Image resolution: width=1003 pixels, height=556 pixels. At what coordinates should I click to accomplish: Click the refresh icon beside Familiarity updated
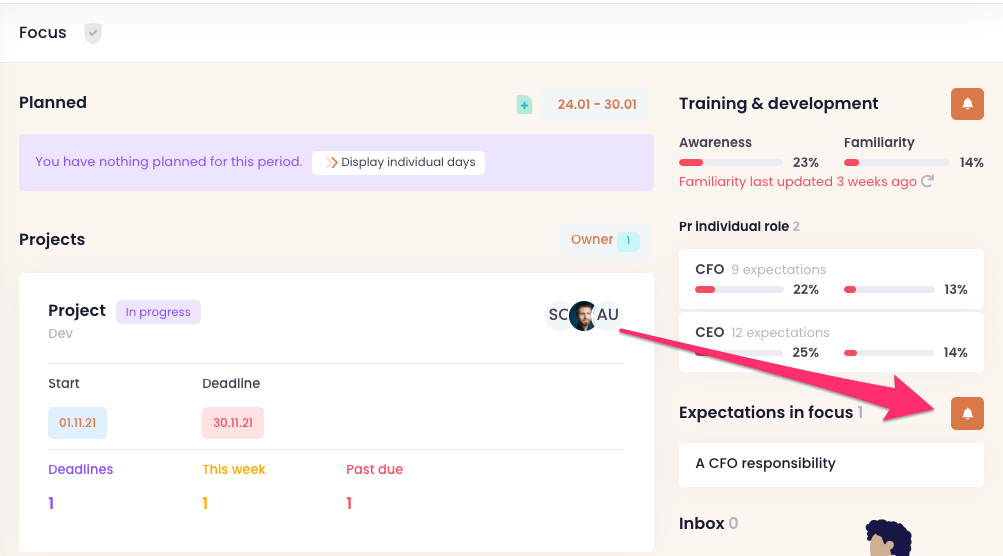tap(927, 182)
